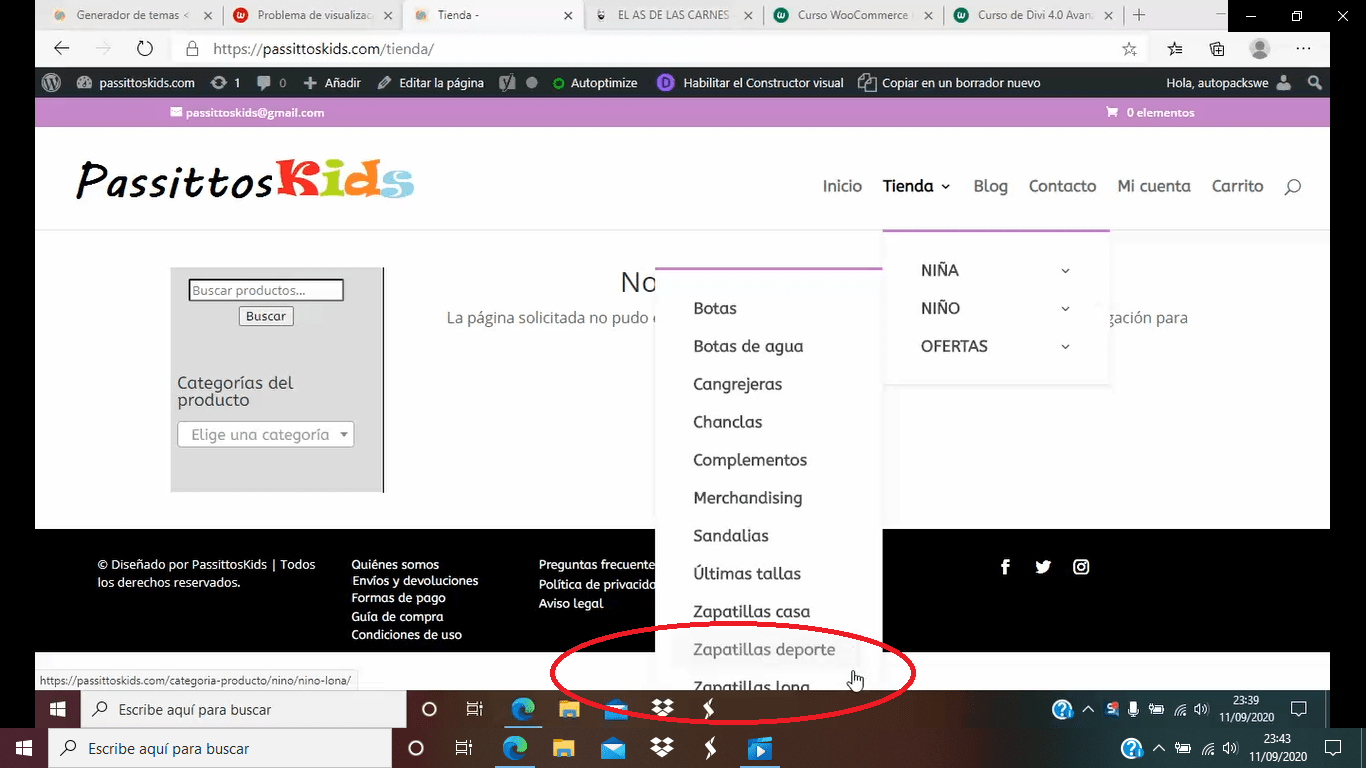Click the WordPress logo in admin bar
Viewport: 1366px width, 768px height.
[51, 83]
